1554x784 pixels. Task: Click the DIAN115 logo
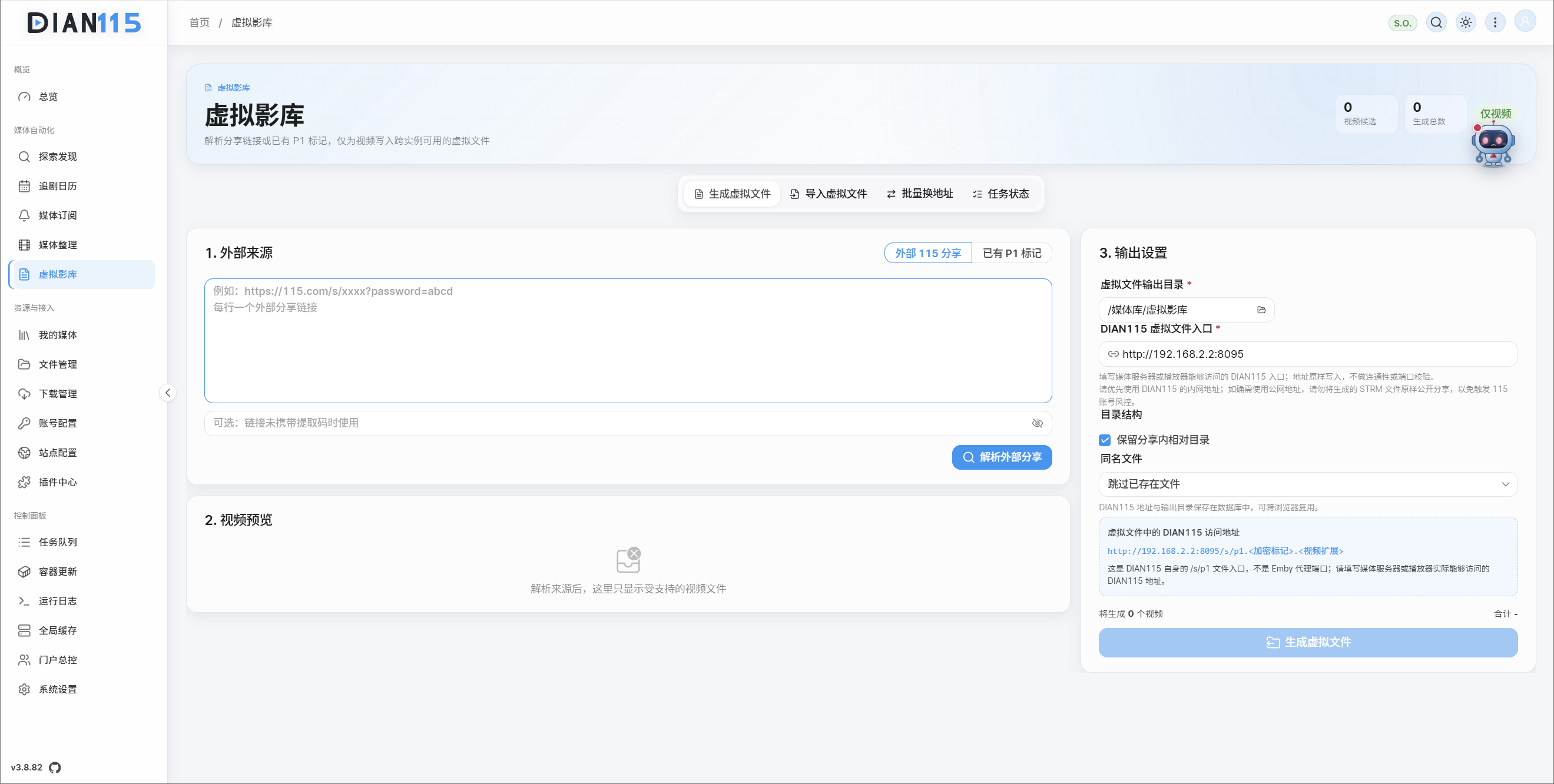pos(84,23)
